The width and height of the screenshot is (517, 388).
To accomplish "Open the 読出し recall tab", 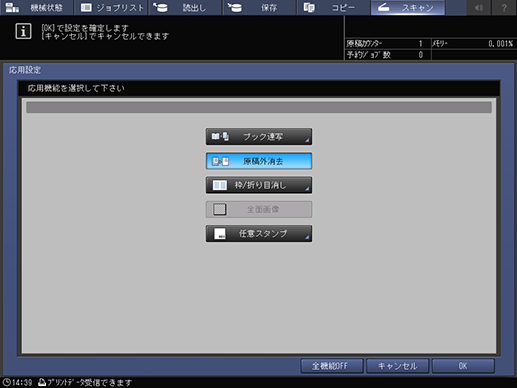I will (185, 7).
